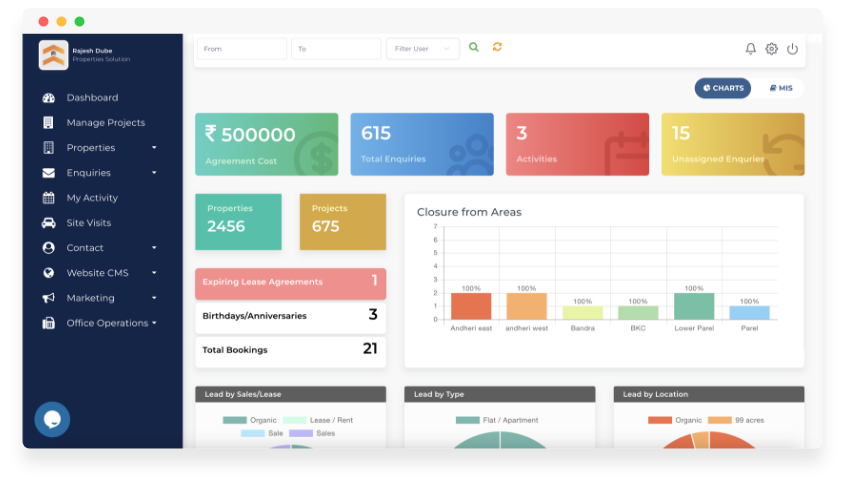Open the notifications bell

pyautogui.click(x=751, y=49)
